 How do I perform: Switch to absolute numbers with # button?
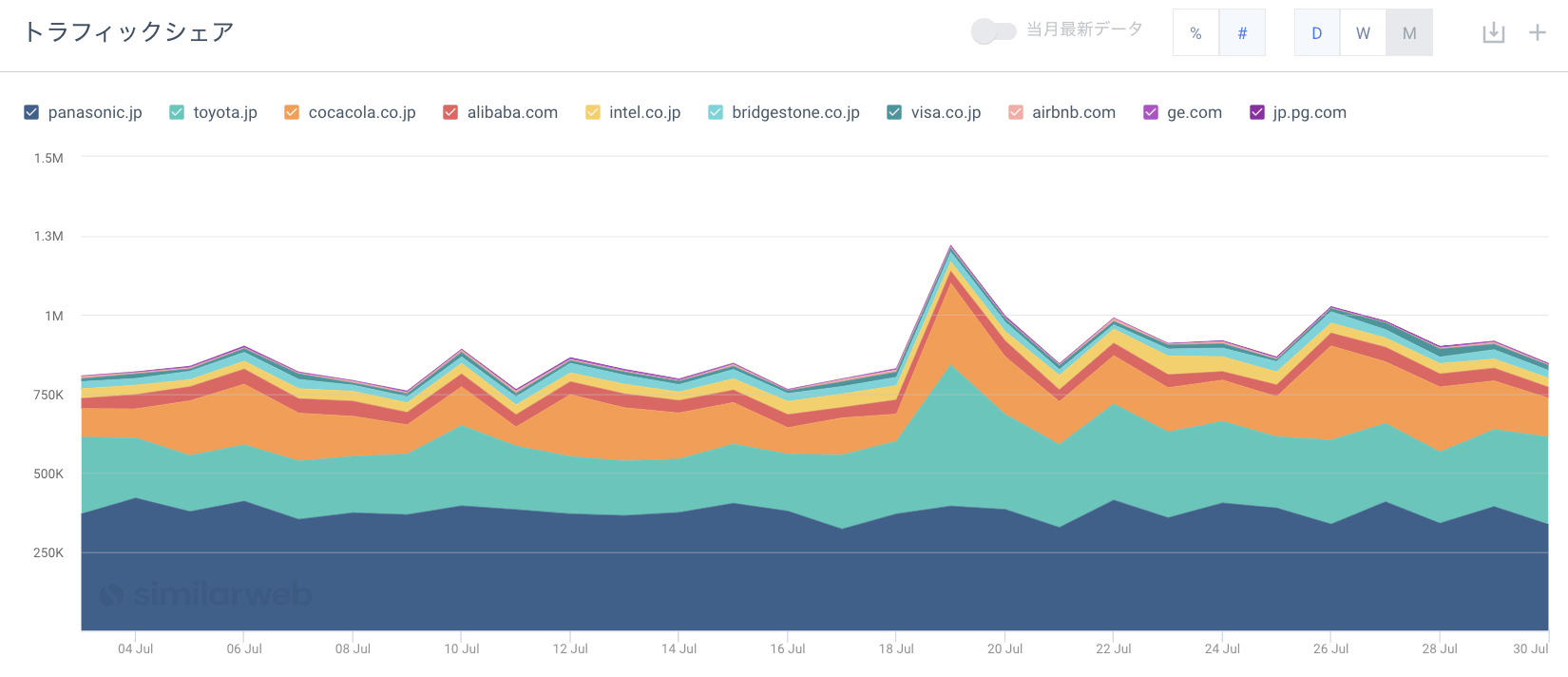tap(1242, 33)
